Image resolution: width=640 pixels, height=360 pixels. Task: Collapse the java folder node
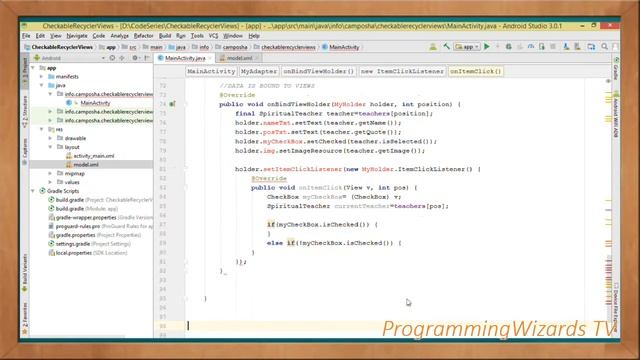click(x=42, y=85)
